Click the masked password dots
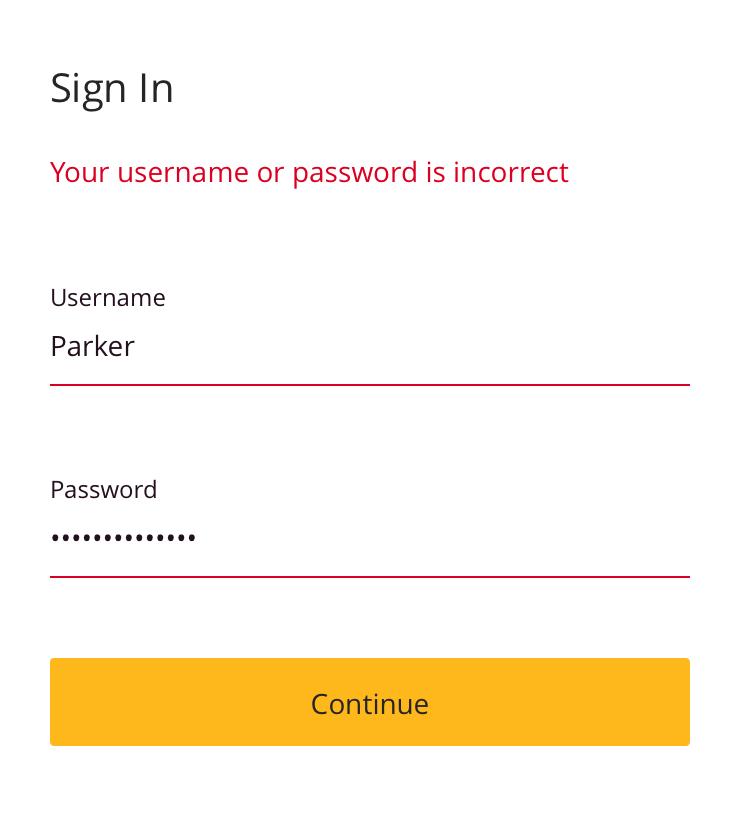The height and width of the screenshot is (836, 740). pyautogui.click(x=123, y=539)
